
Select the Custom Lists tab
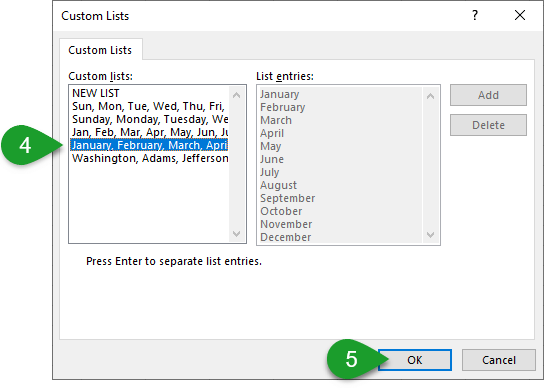click(100, 50)
